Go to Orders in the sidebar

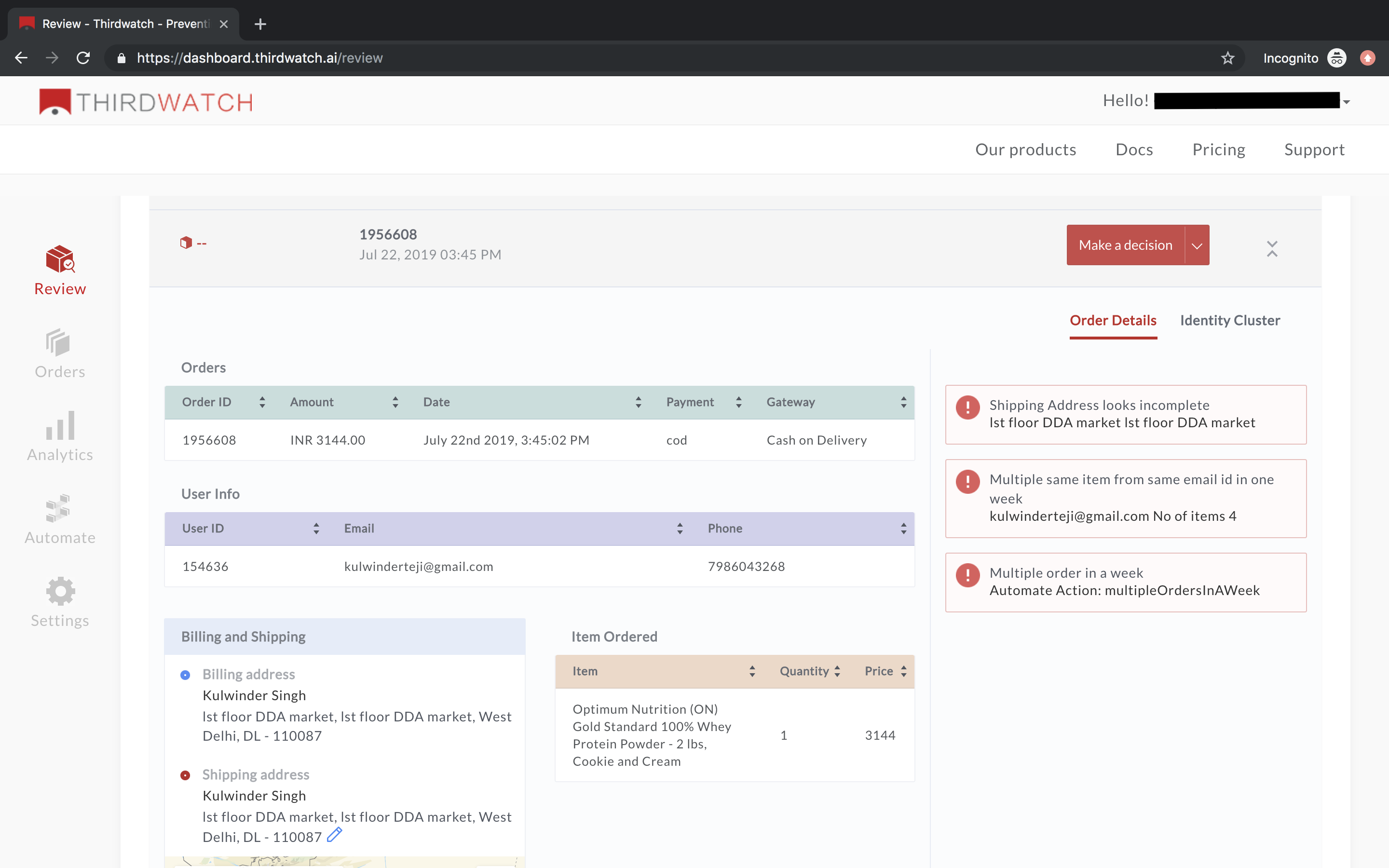60,353
